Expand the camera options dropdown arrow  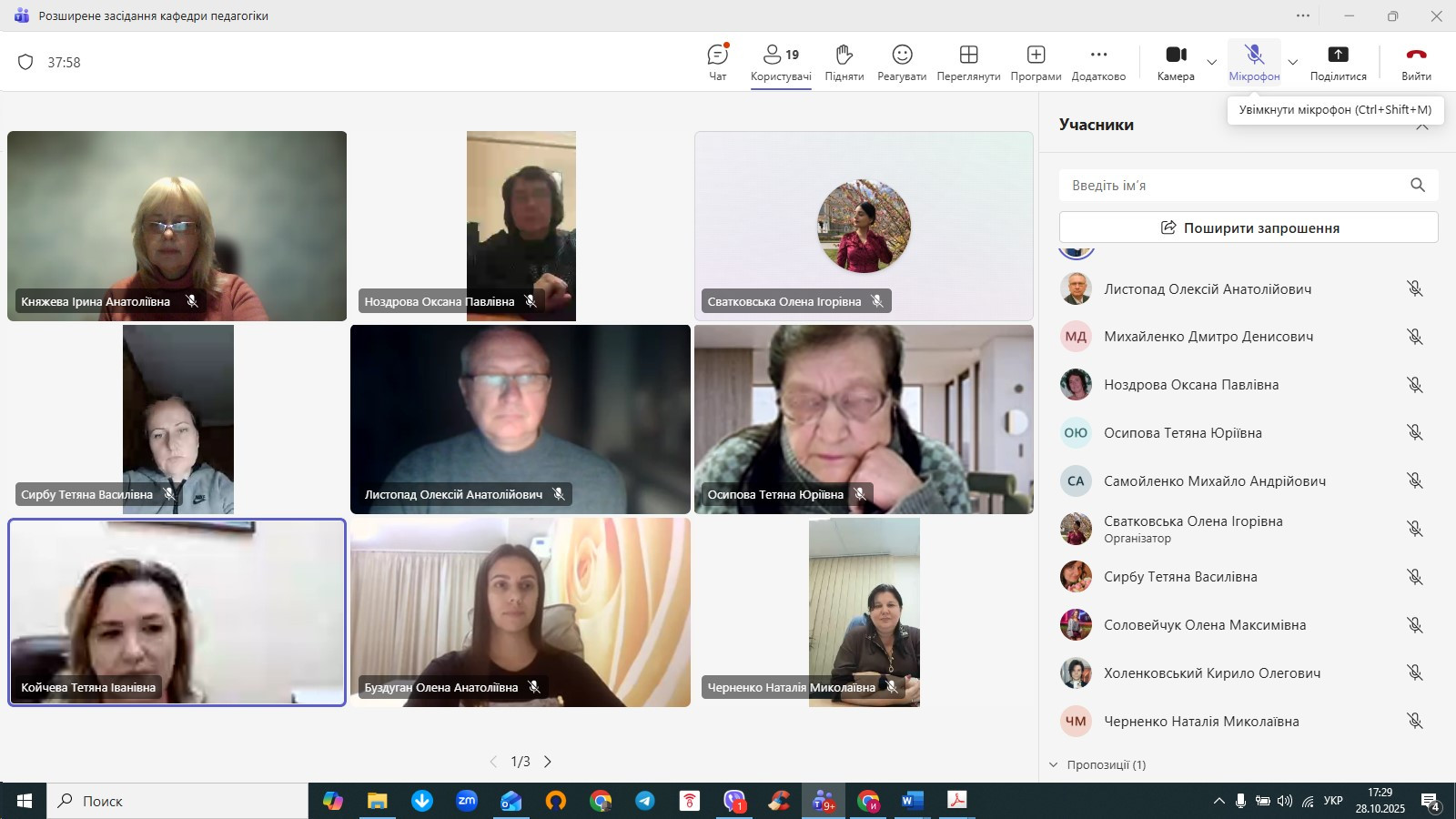[1212, 63]
